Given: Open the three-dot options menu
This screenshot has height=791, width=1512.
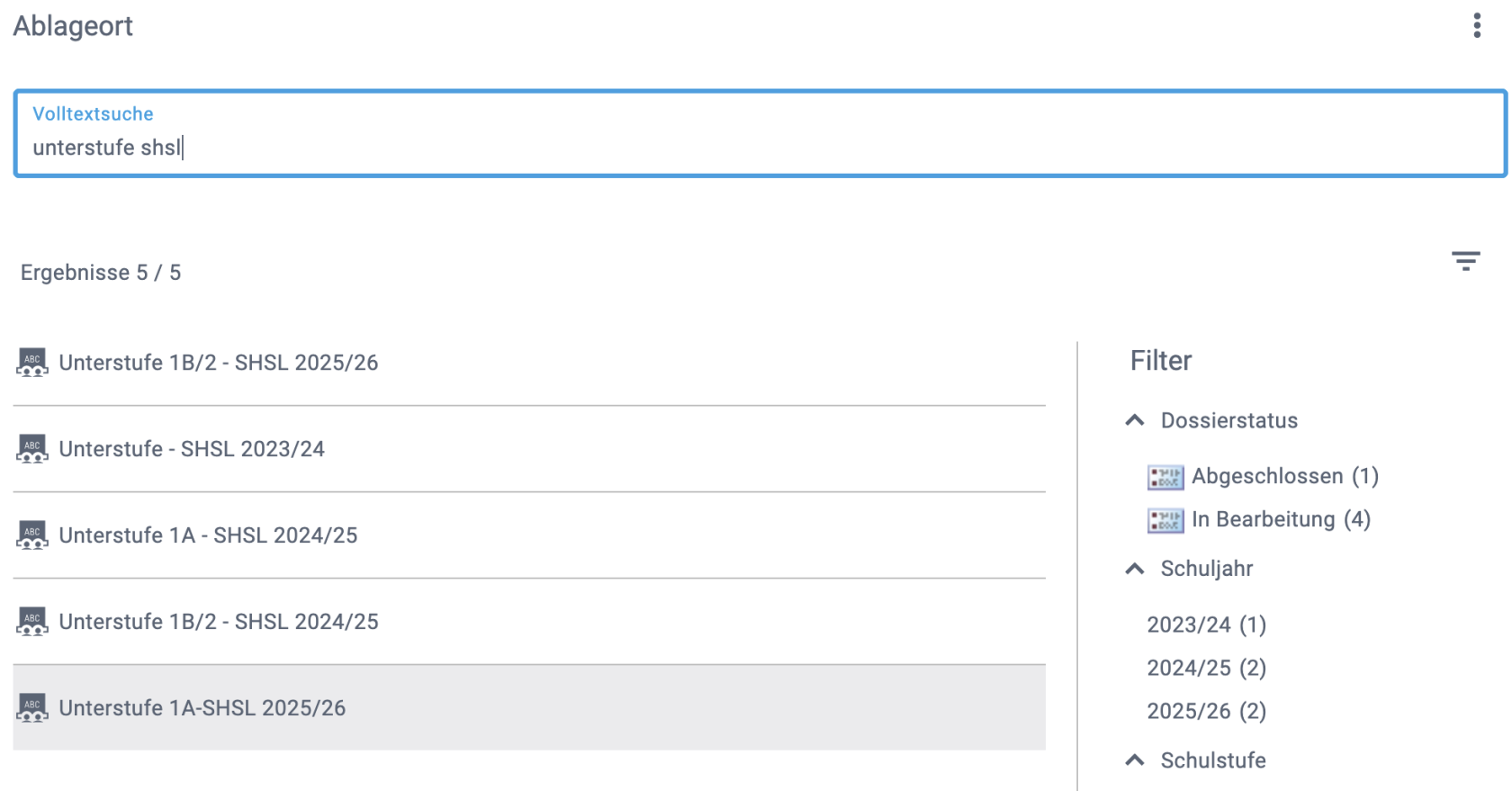Looking at the screenshot, I should point(1476,25).
